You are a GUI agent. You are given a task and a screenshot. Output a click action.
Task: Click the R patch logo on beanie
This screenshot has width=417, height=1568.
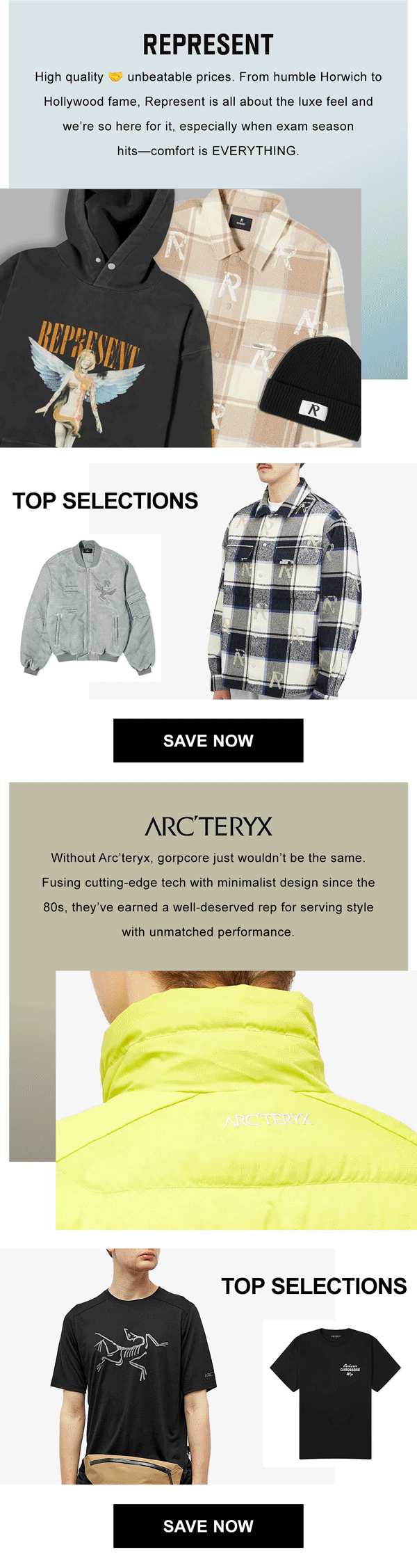tap(314, 409)
